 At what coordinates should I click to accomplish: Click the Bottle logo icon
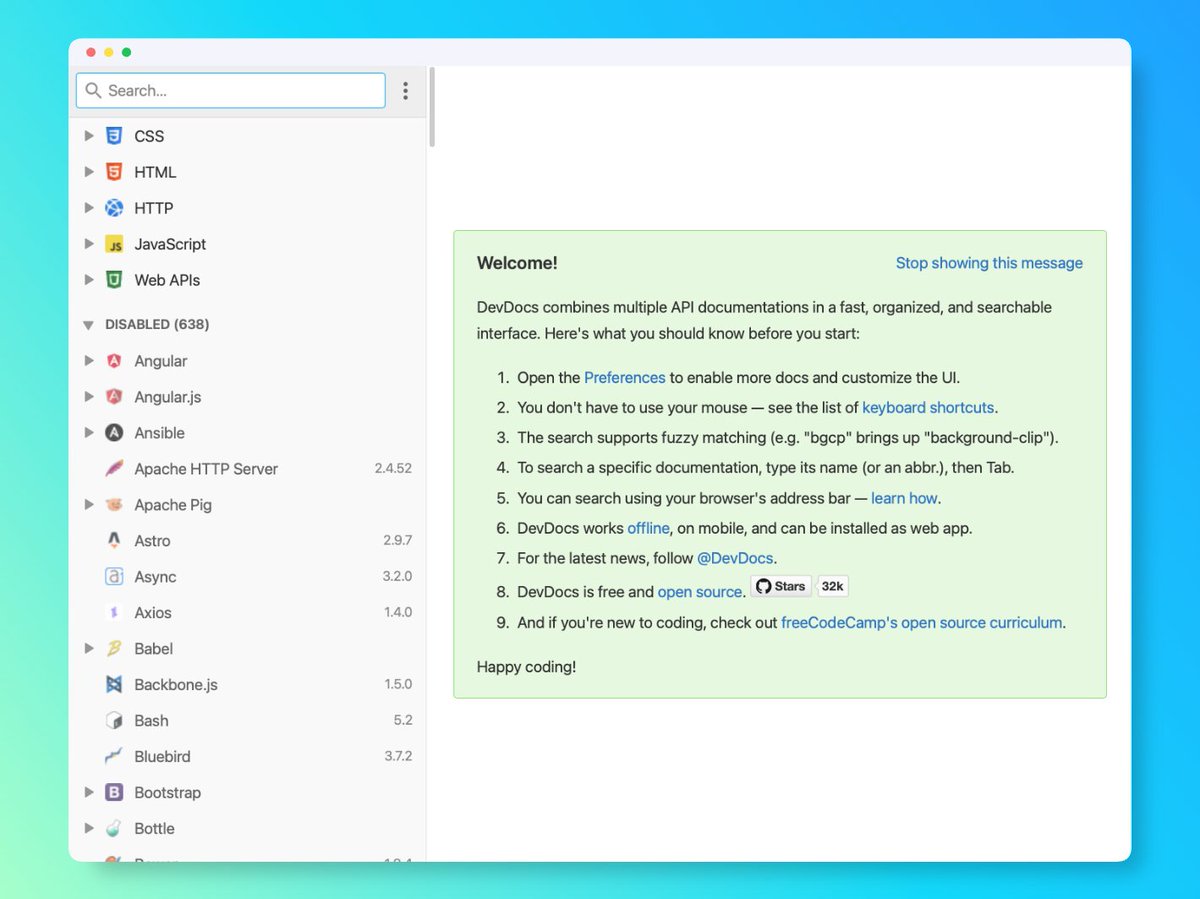[x=114, y=829]
